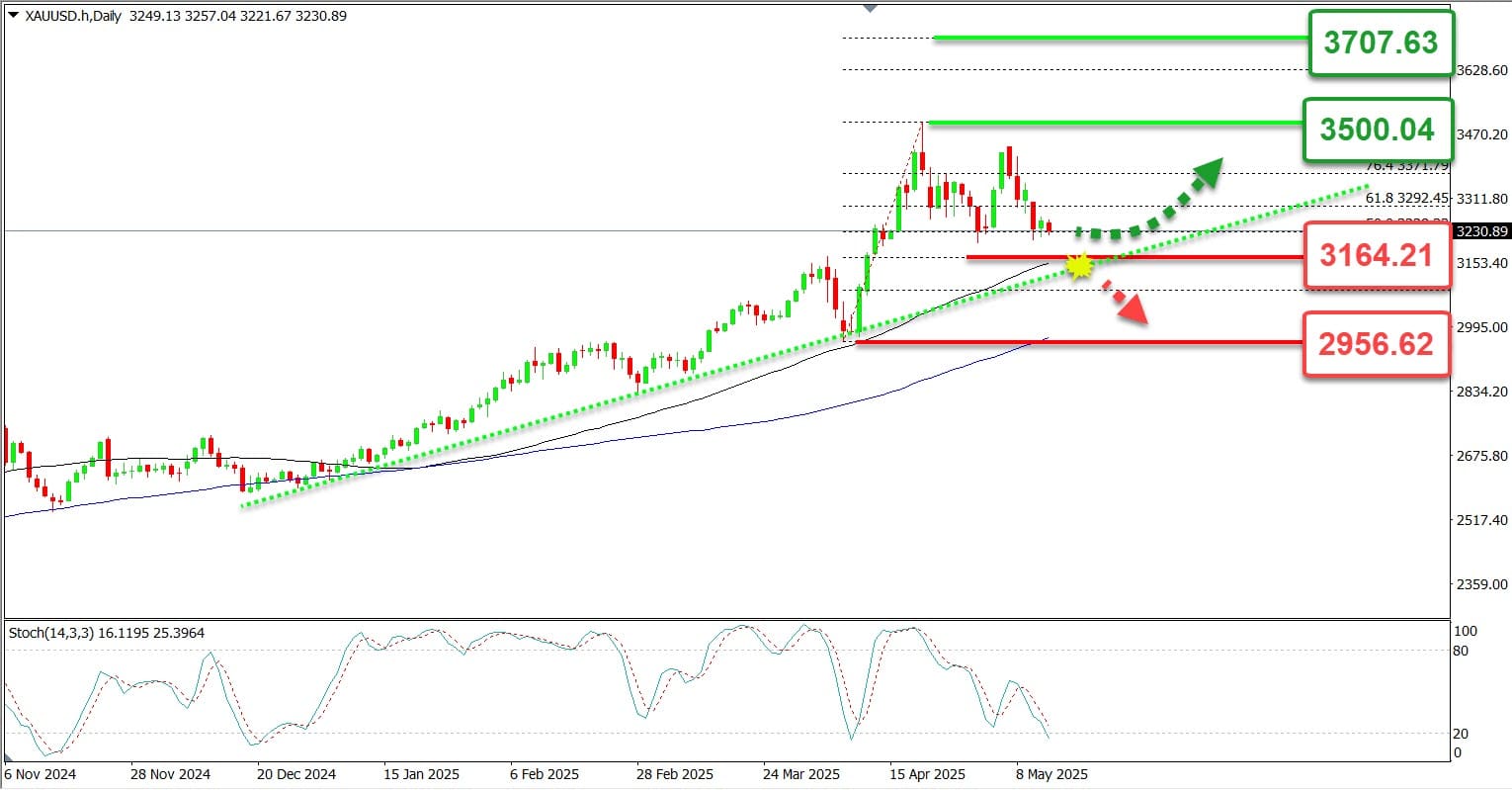This screenshot has height=790, width=1512.
Task: Click the 6 Feb 2025 date label
Action: pyautogui.click(x=545, y=774)
